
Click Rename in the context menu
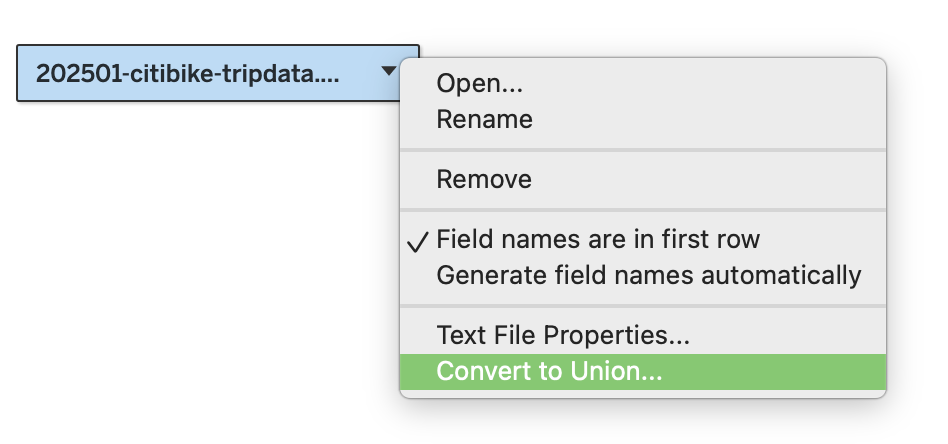[x=484, y=120]
